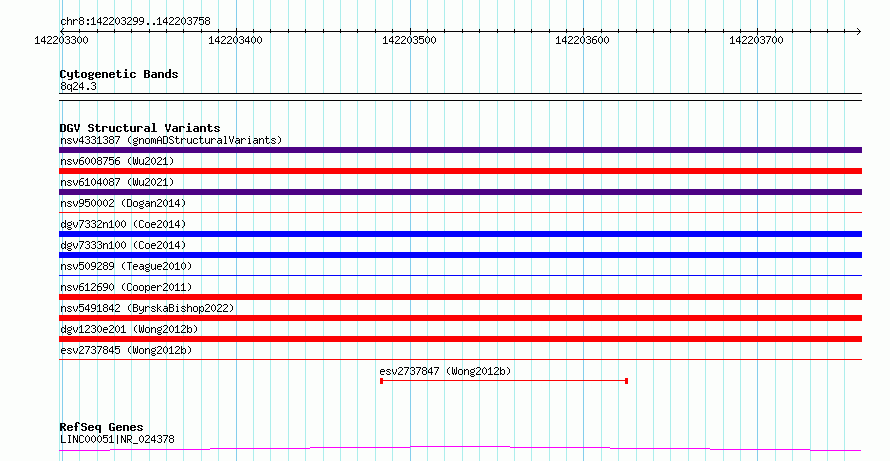Screen dimensions: 890x461
Task: Click the thin red line under nsv950002
Action: pos(460,213)
